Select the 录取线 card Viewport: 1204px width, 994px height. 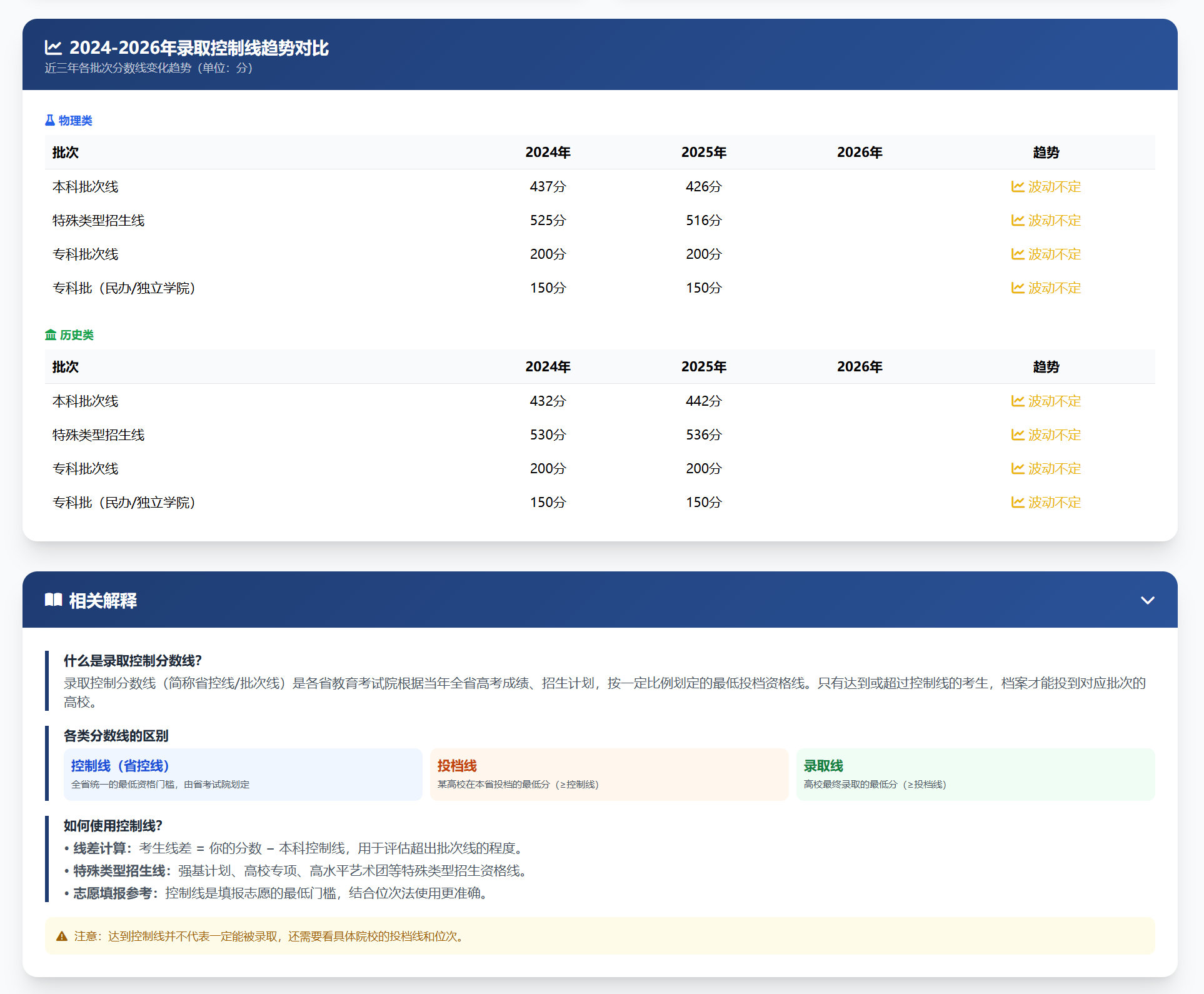(x=976, y=775)
